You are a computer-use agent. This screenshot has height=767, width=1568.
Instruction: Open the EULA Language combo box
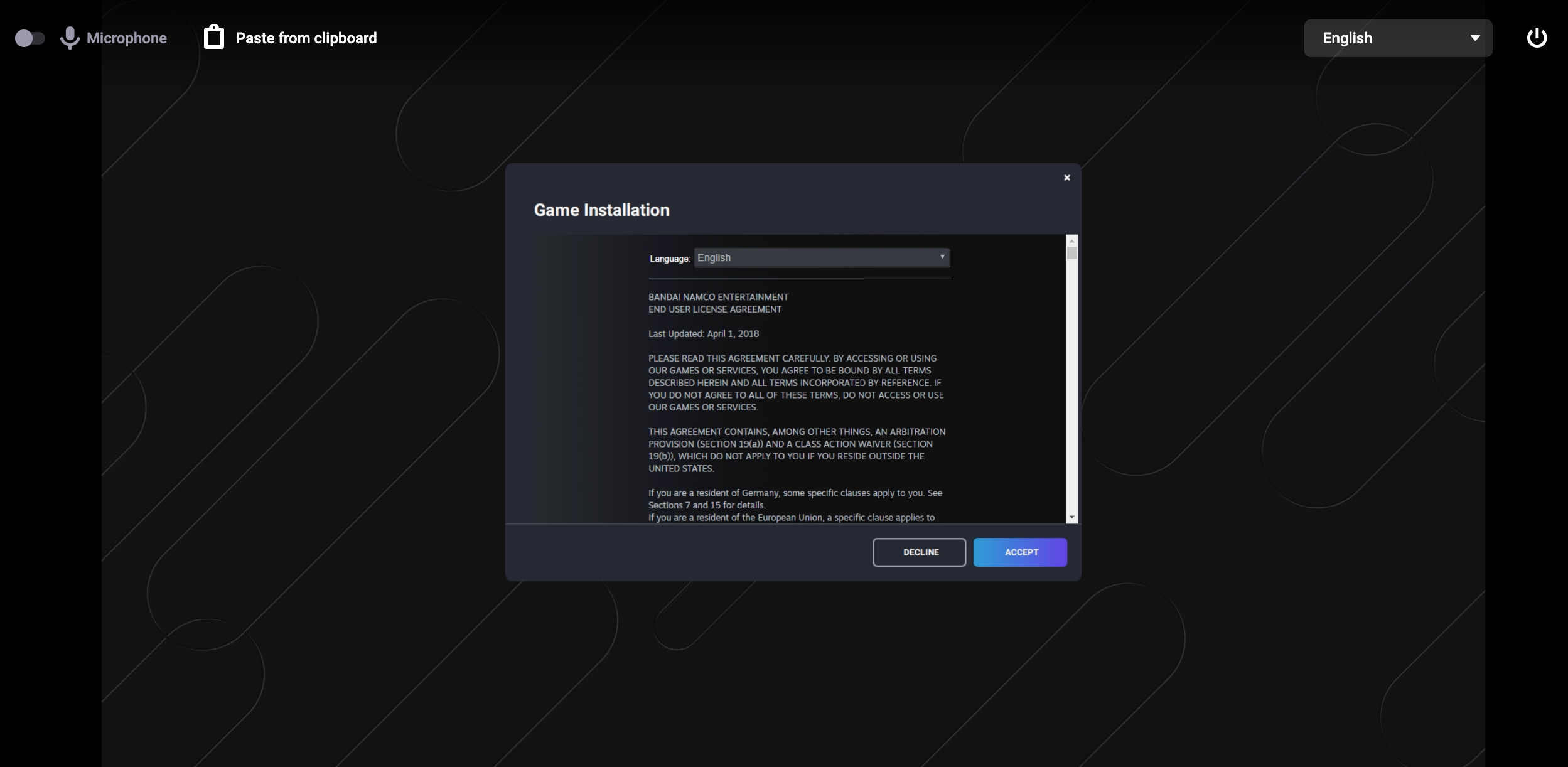point(822,258)
